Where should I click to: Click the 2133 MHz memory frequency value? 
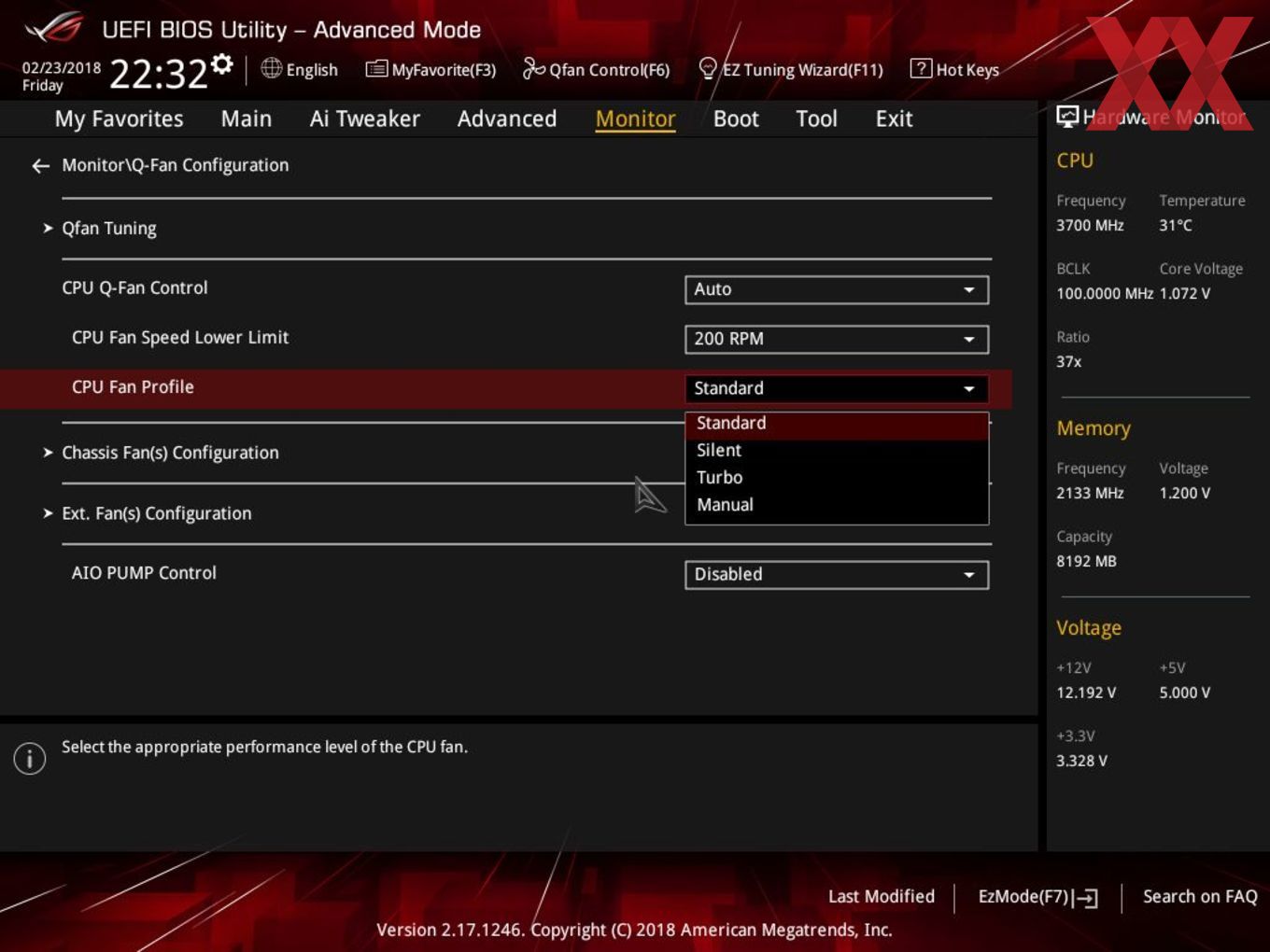point(1090,494)
